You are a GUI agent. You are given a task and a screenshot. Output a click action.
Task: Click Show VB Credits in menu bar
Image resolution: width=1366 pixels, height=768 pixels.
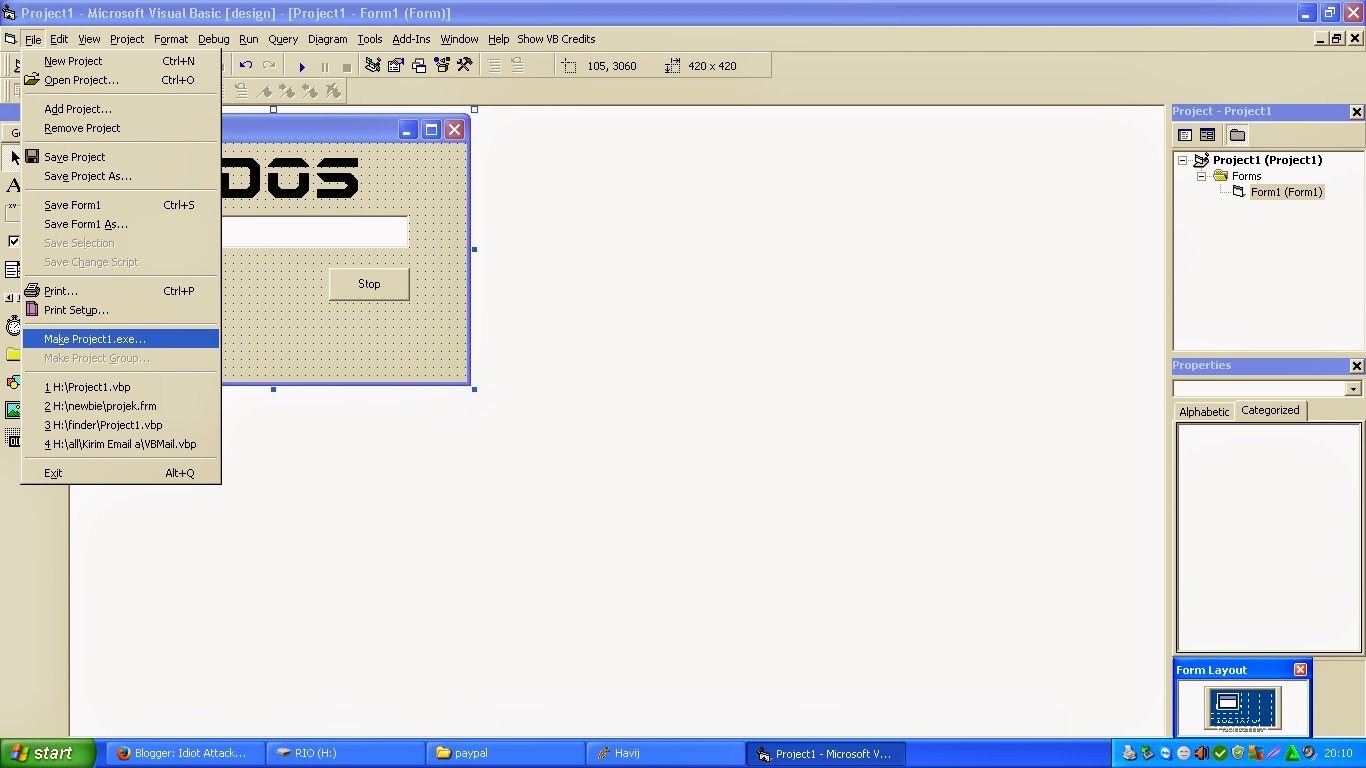(x=556, y=39)
